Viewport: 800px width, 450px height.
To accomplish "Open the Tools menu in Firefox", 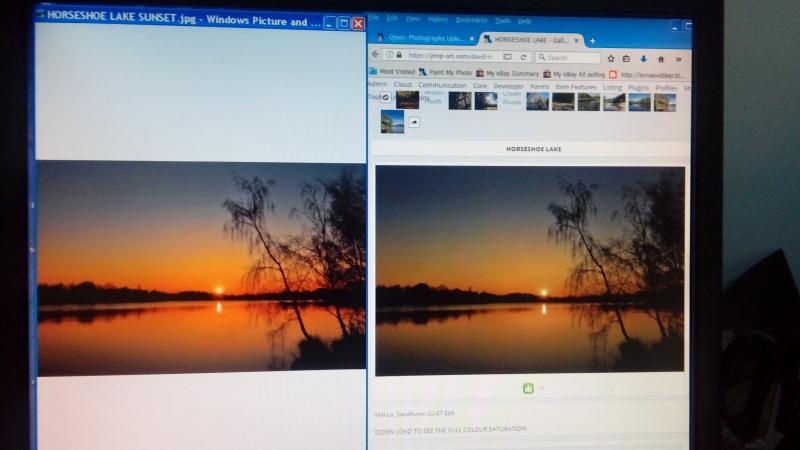I will [503, 20].
